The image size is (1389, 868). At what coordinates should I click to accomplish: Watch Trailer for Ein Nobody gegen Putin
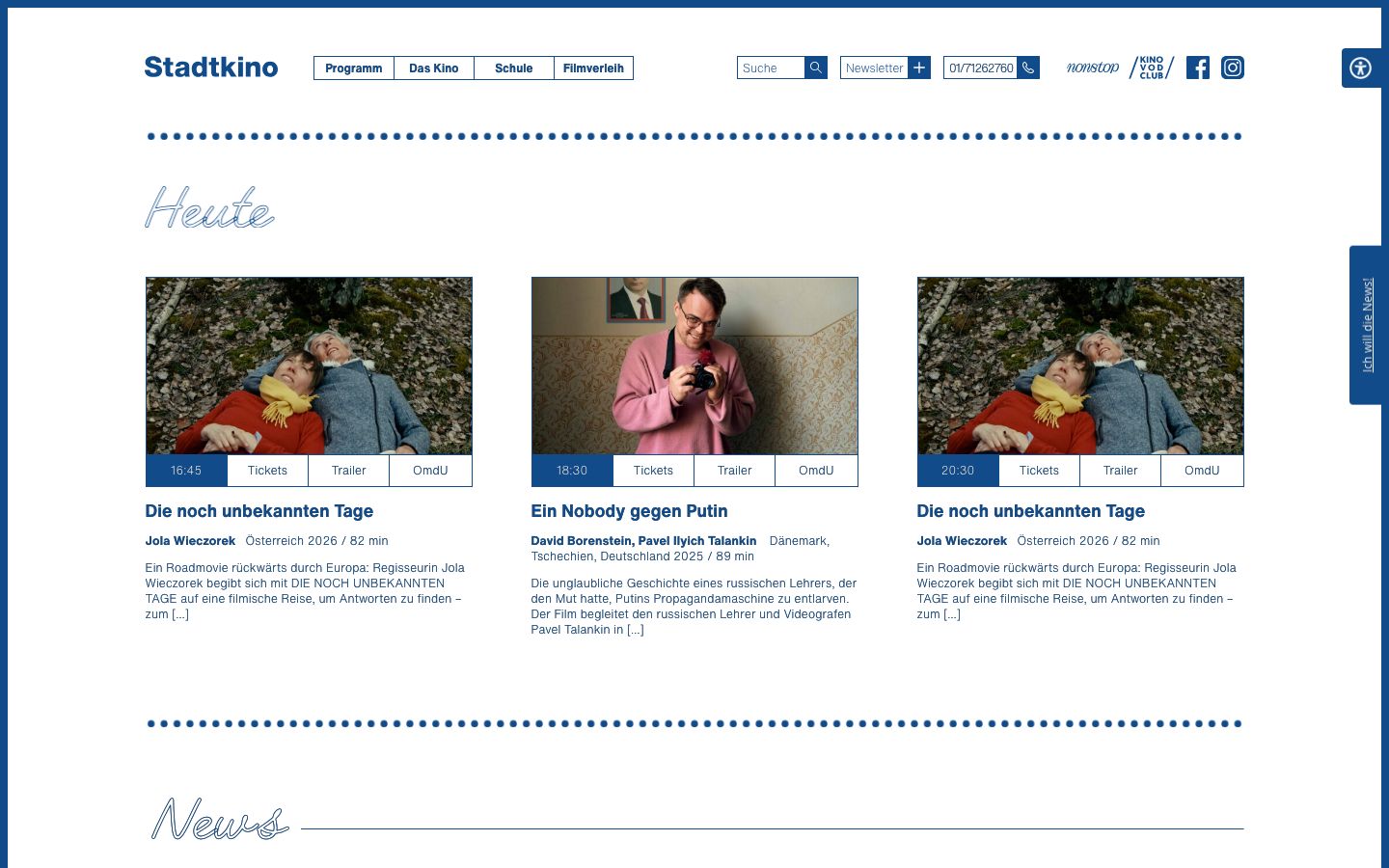point(734,471)
